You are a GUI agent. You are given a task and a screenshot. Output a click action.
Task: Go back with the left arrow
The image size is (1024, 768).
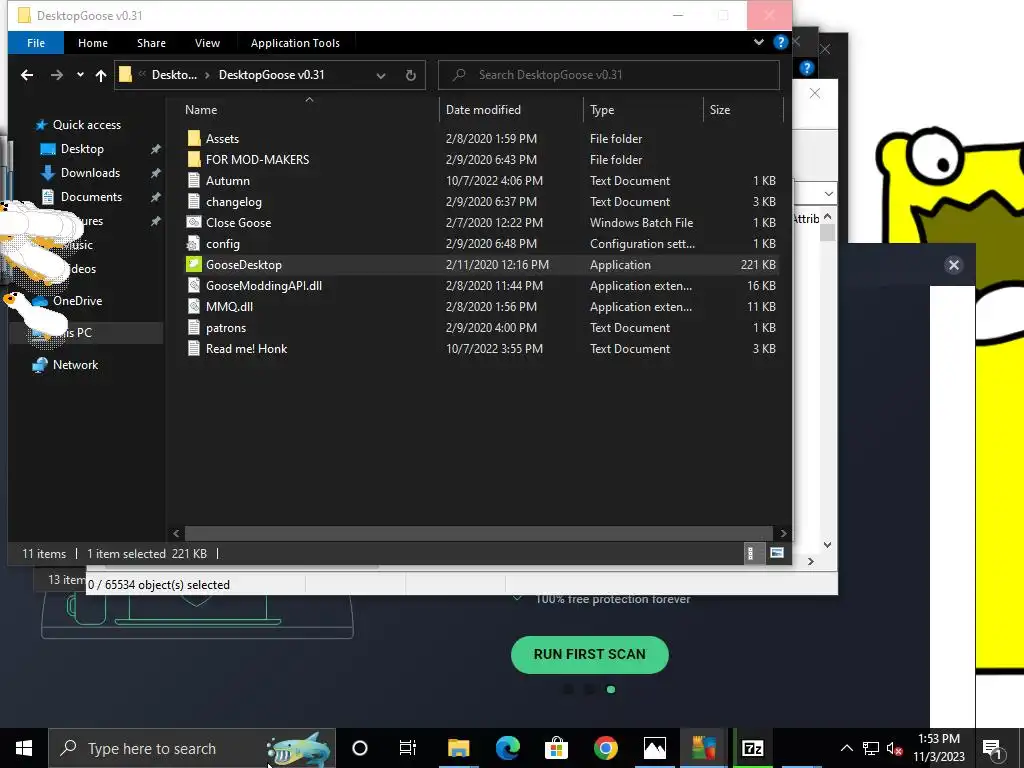pos(27,75)
